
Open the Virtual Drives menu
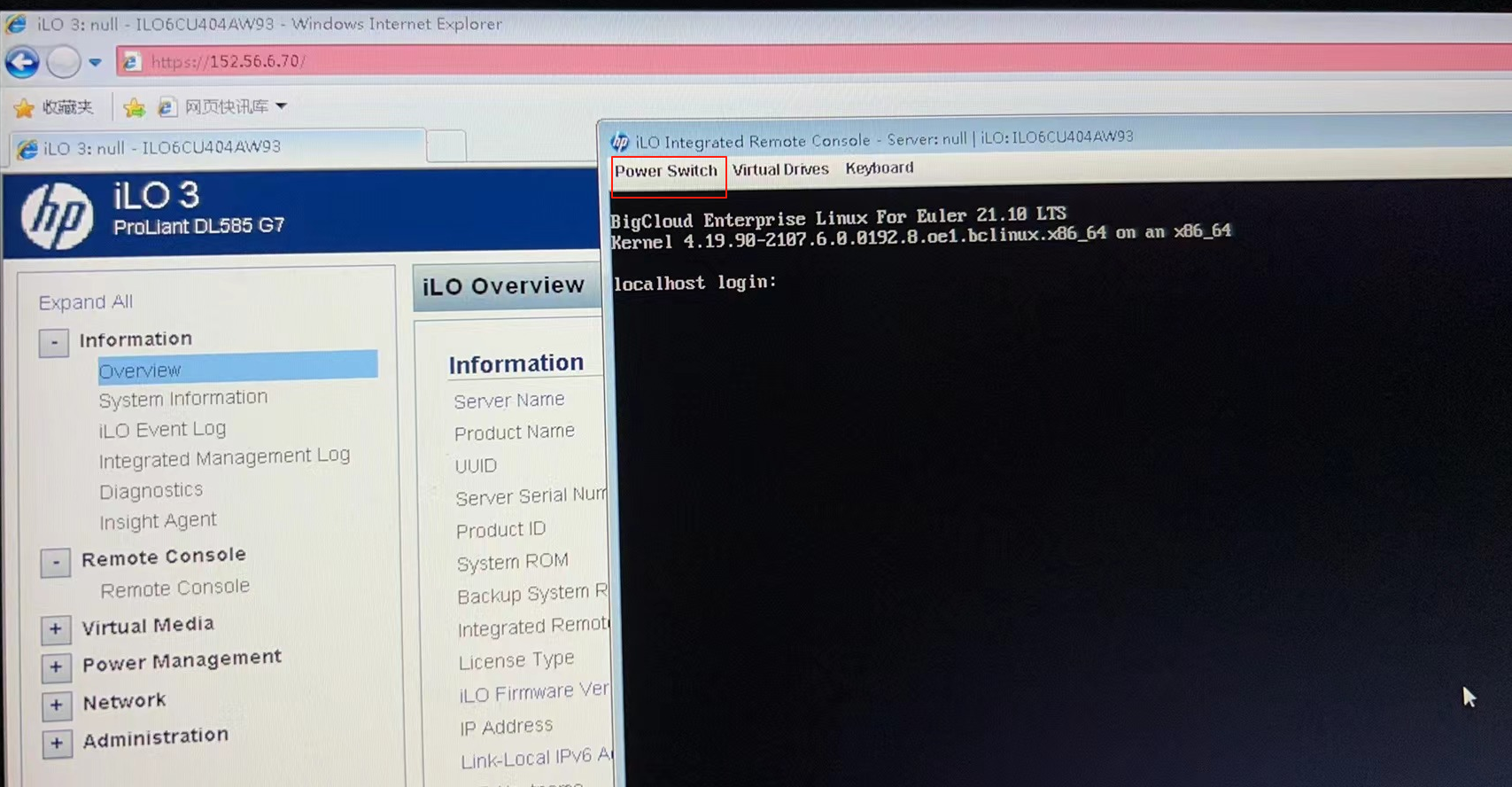tap(780, 169)
